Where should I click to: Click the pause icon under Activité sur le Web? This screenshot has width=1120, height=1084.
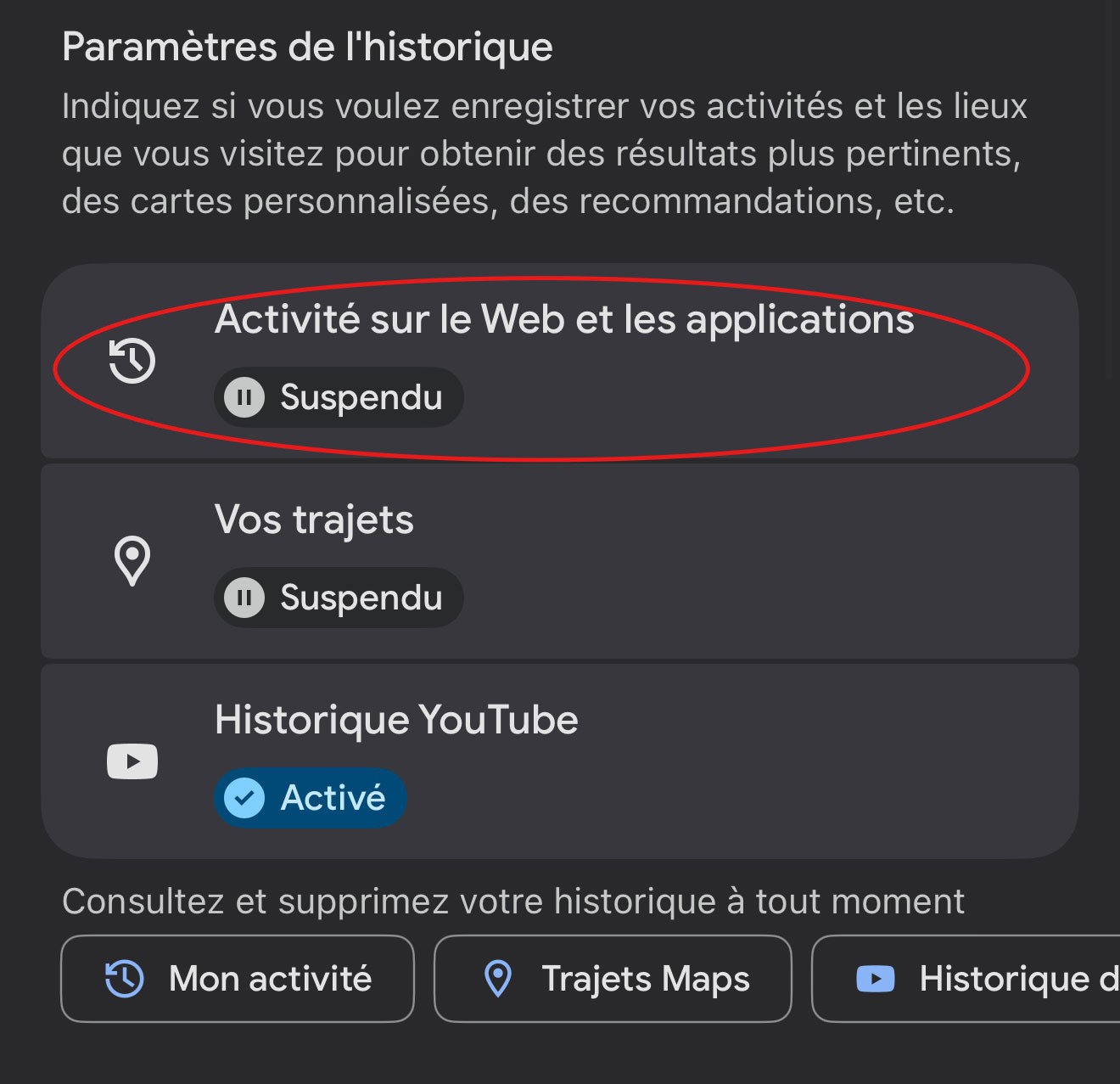(244, 397)
